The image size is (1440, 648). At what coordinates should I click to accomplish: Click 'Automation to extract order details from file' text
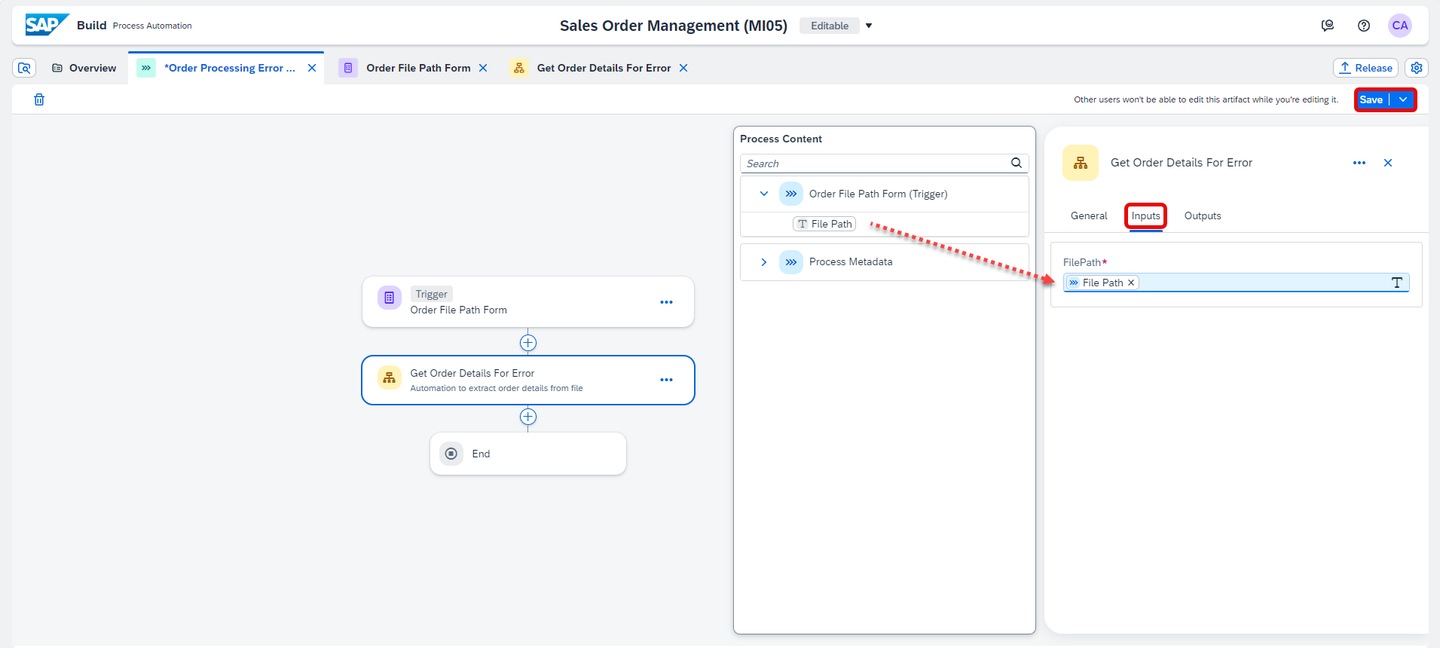point(497,388)
